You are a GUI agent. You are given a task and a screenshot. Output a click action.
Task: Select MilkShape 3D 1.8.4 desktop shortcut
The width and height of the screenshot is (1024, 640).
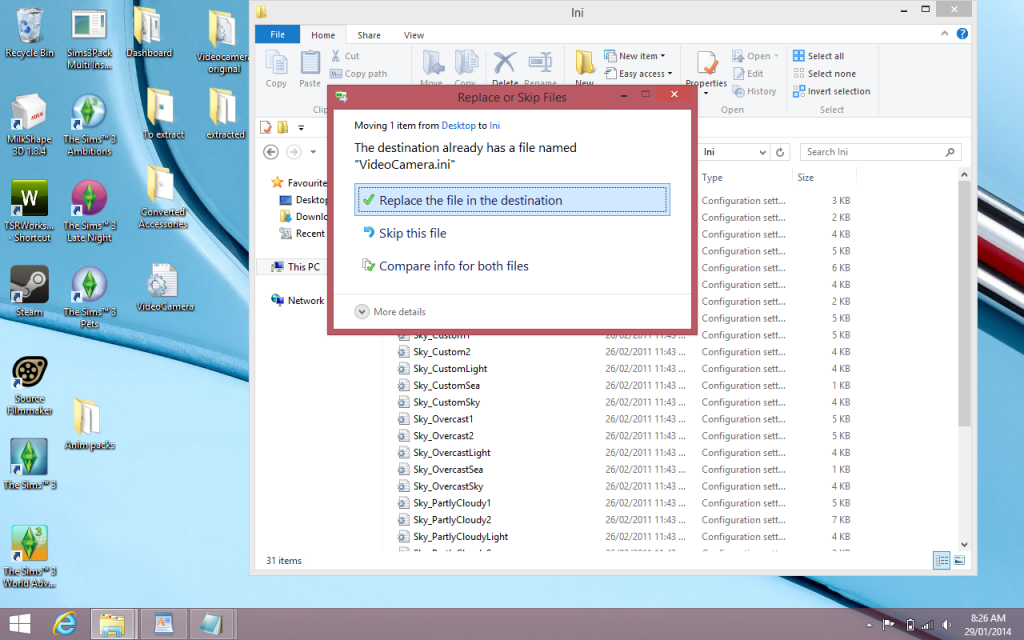pos(29,124)
